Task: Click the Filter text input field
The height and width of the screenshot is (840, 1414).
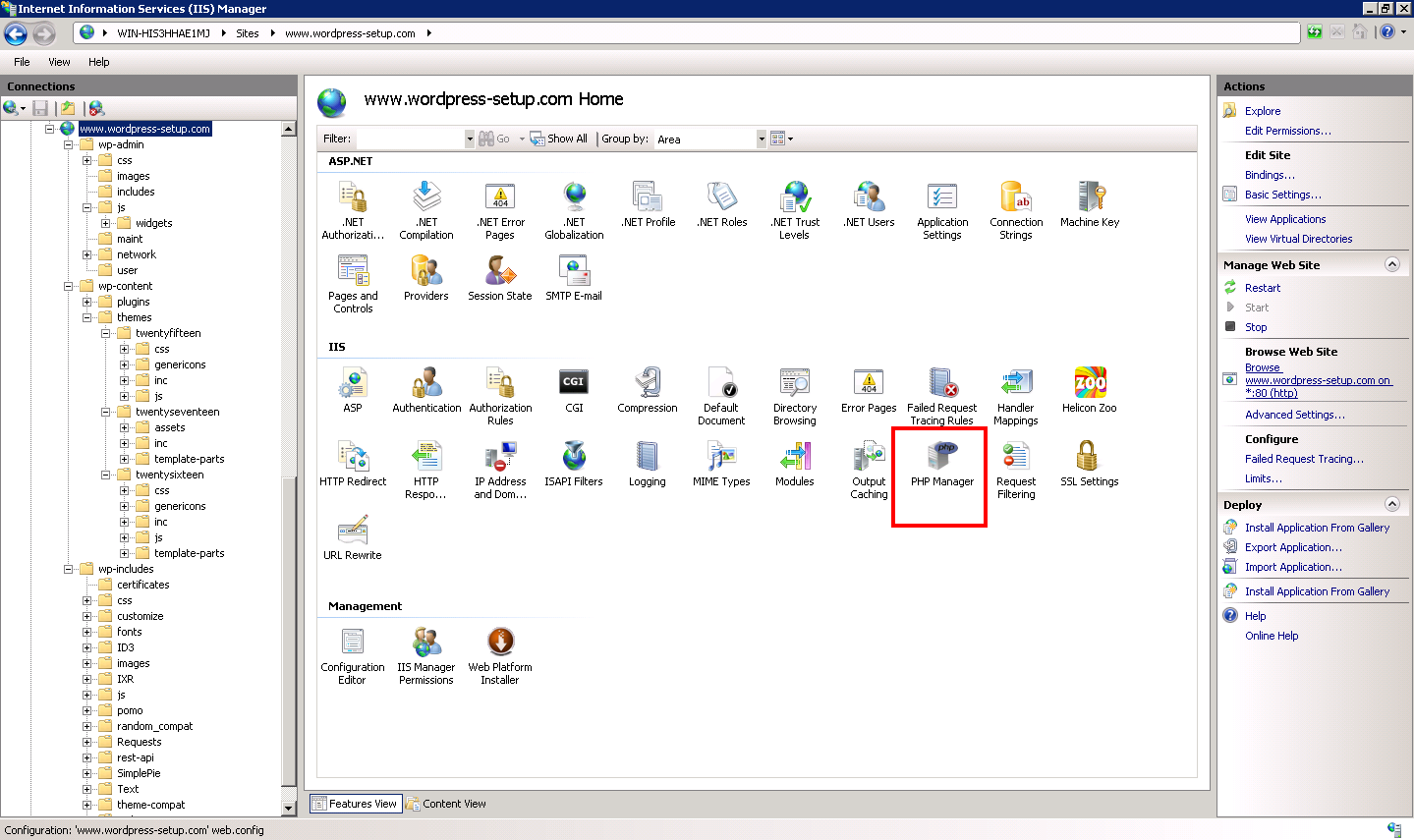Action: [x=410, y=140]
